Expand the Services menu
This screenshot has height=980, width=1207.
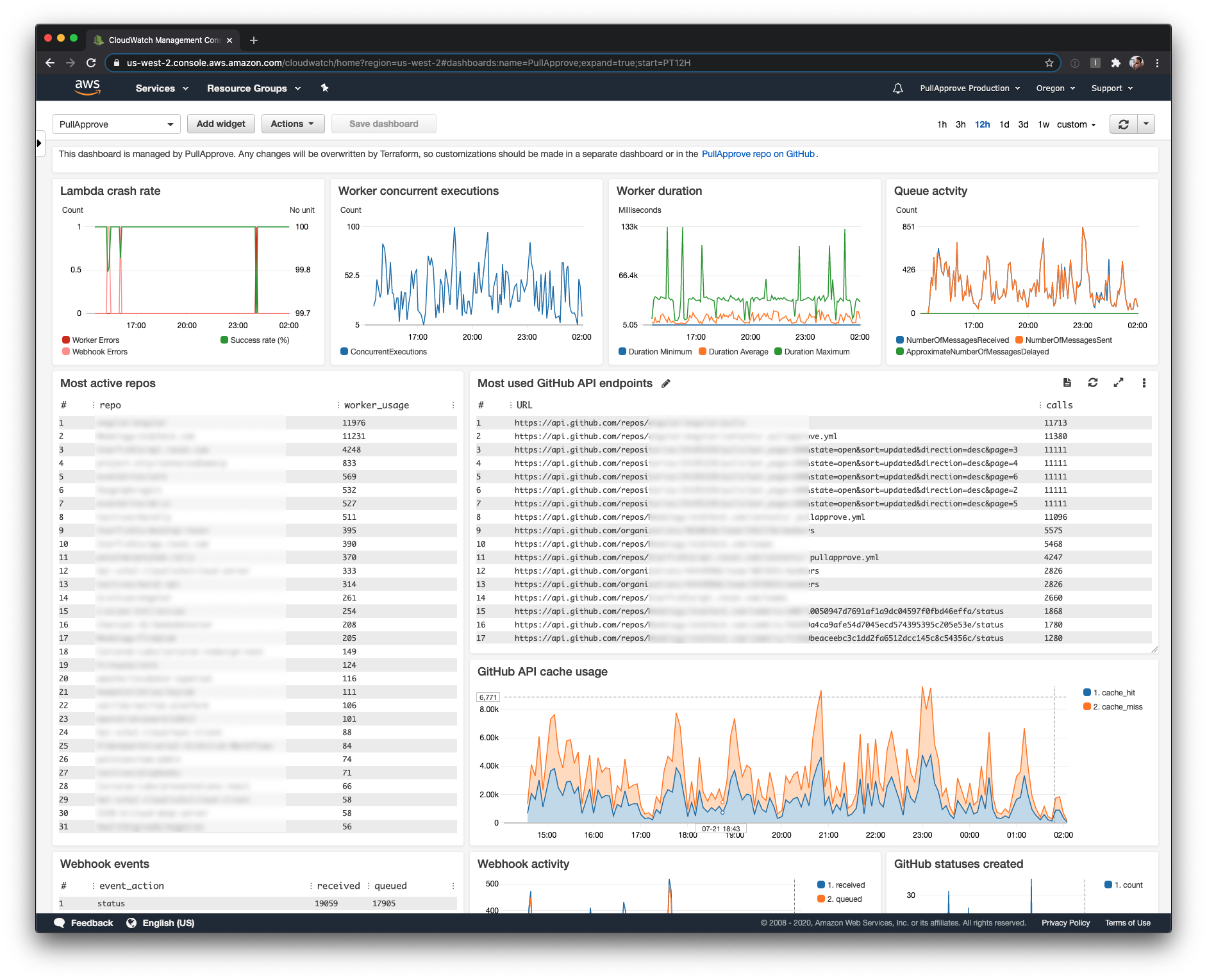162,88
